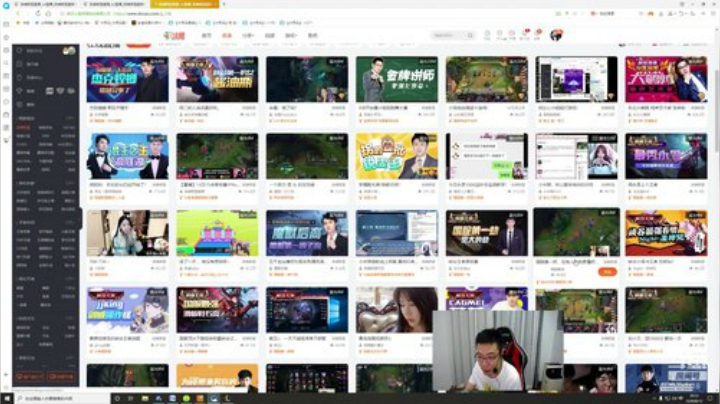Open the first bookmark with star icon
Viewport: 720px width, 404px height.
(x=23, y=22)
